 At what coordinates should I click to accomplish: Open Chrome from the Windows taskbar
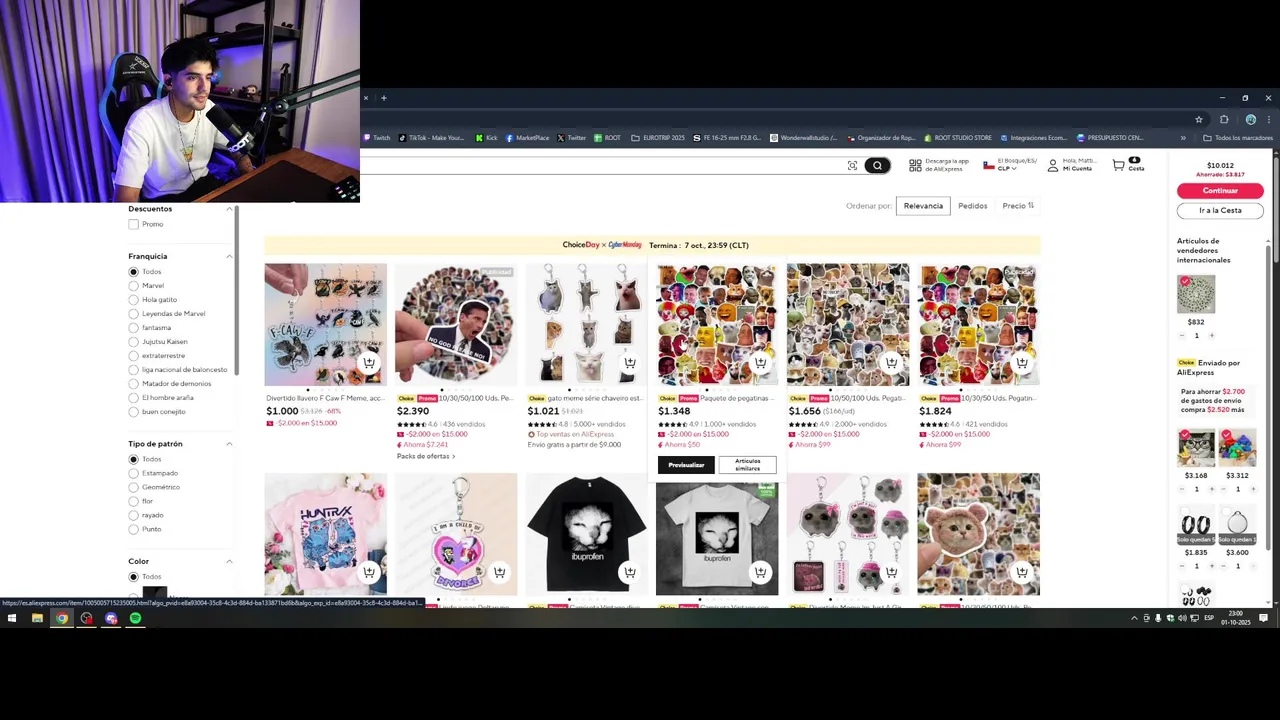coord(62,618)
